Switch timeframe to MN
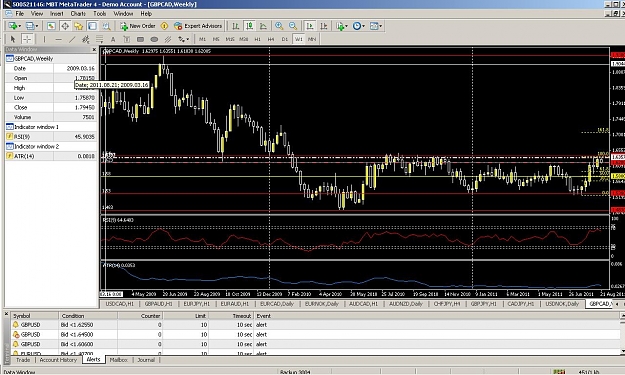 pos(312,39)
